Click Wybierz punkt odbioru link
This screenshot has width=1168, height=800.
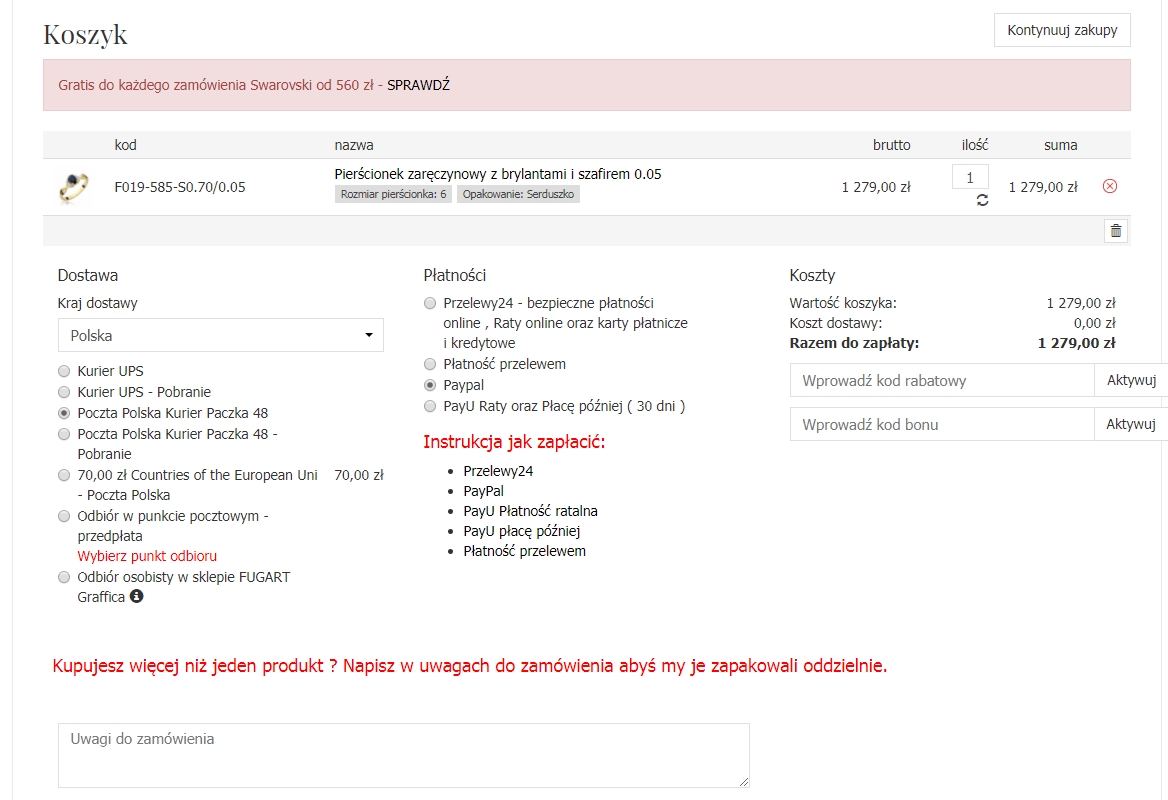147,556
